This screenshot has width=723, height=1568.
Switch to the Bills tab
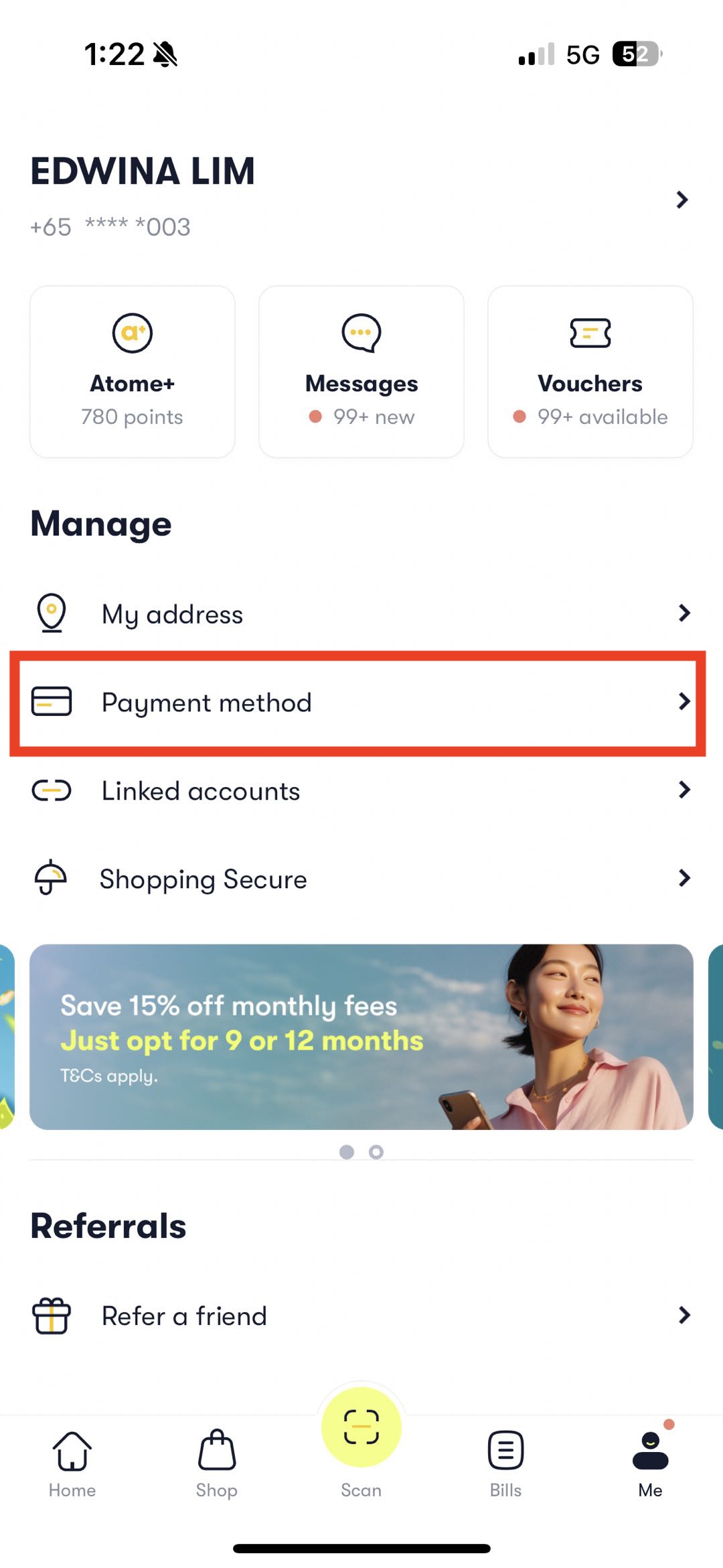pyautogui.click(x=505, y=1464)
